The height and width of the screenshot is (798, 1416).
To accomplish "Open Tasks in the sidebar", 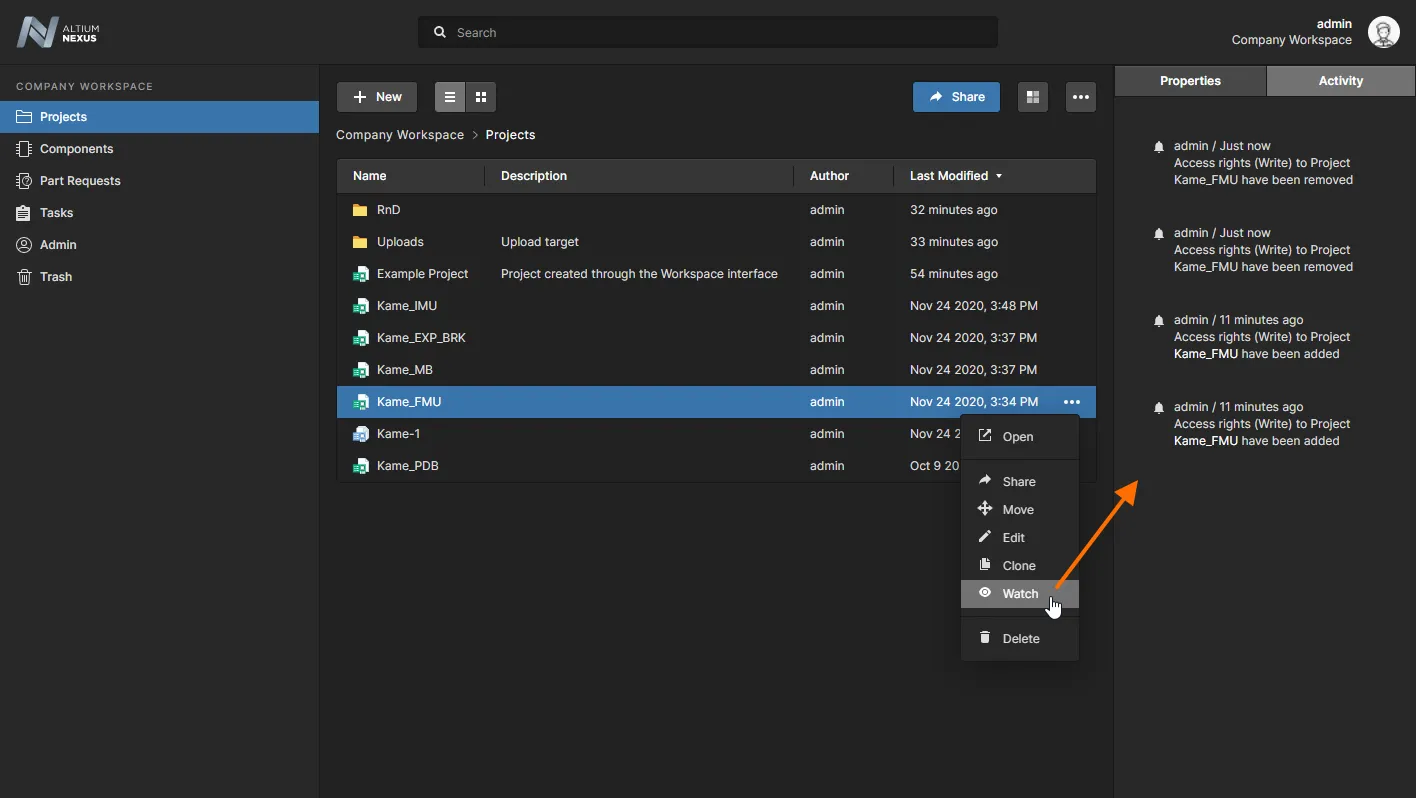I will pyautogui.click(x=159, y=213).
